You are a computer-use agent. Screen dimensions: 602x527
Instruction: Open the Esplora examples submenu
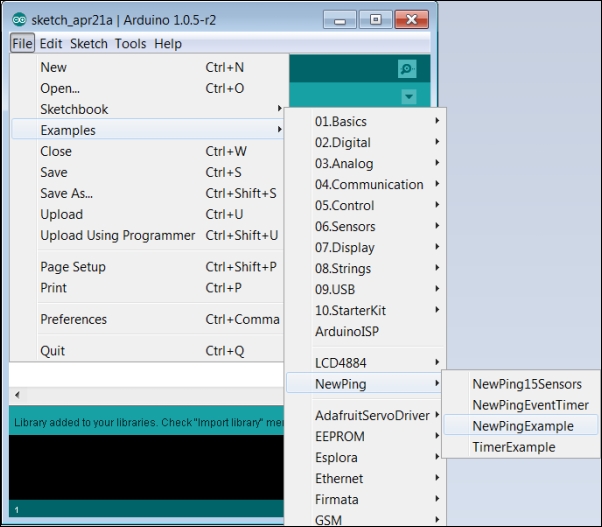coord(366,458)
